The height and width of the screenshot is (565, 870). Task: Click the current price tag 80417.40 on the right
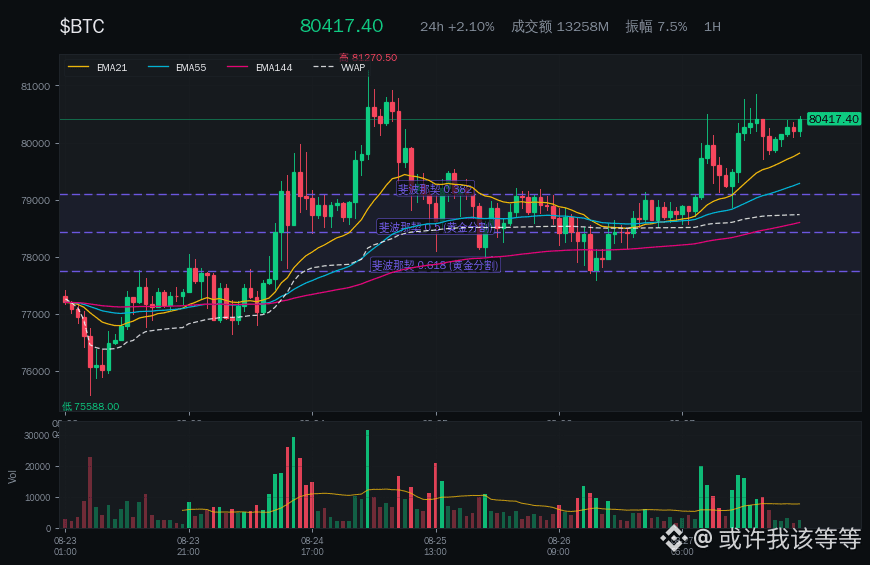point(833,119)
